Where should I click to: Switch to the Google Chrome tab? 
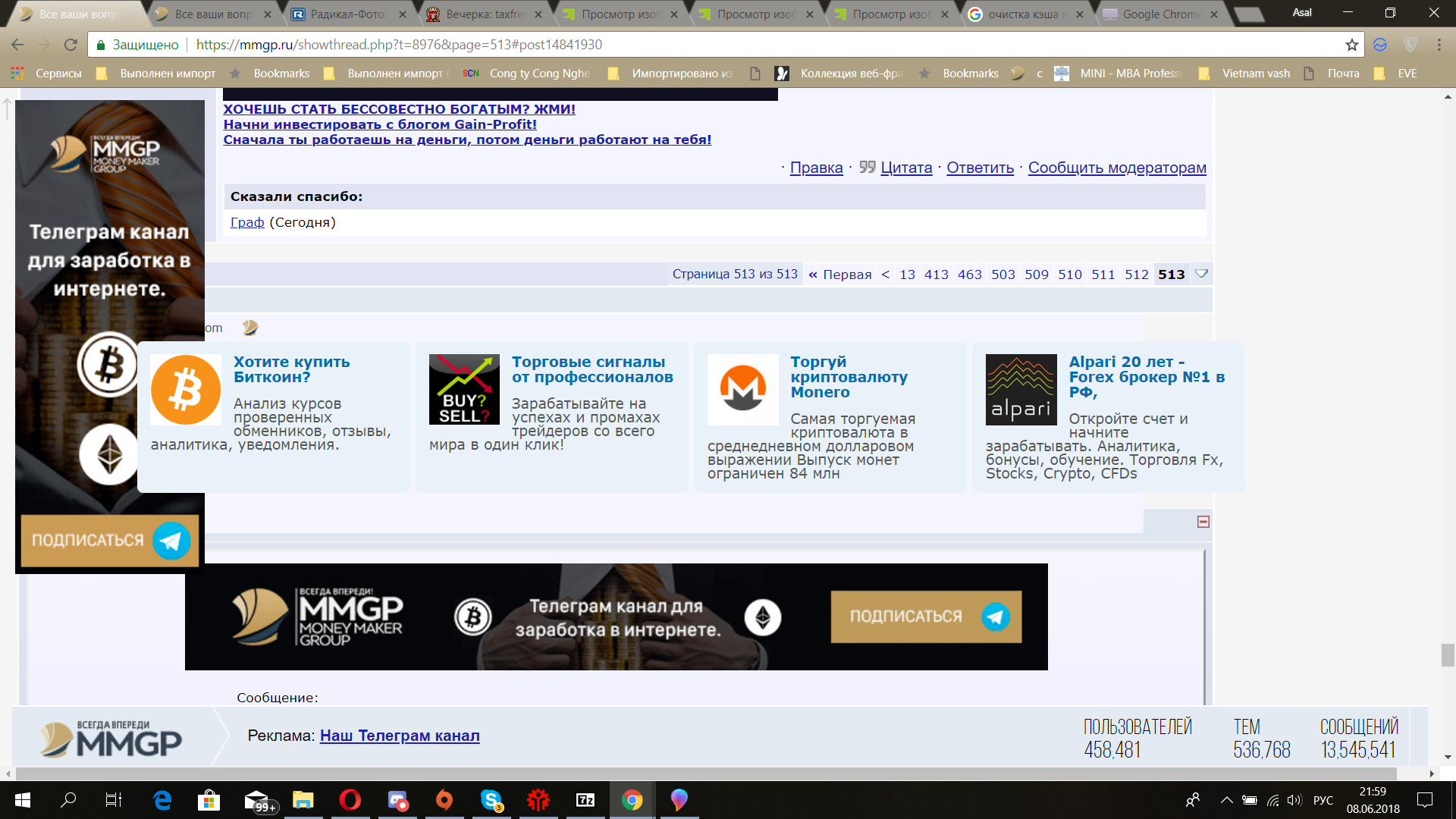pos(1160,14)
